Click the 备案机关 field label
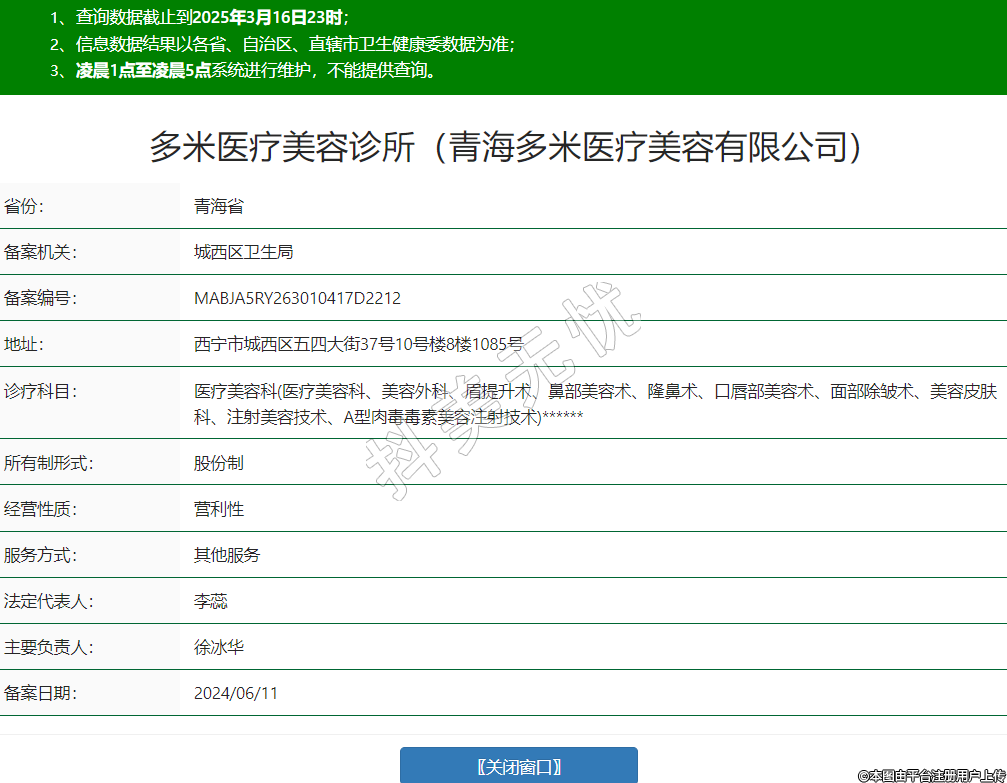The height and width of the screenshot is (783, 1007). (x=40, y=252)
